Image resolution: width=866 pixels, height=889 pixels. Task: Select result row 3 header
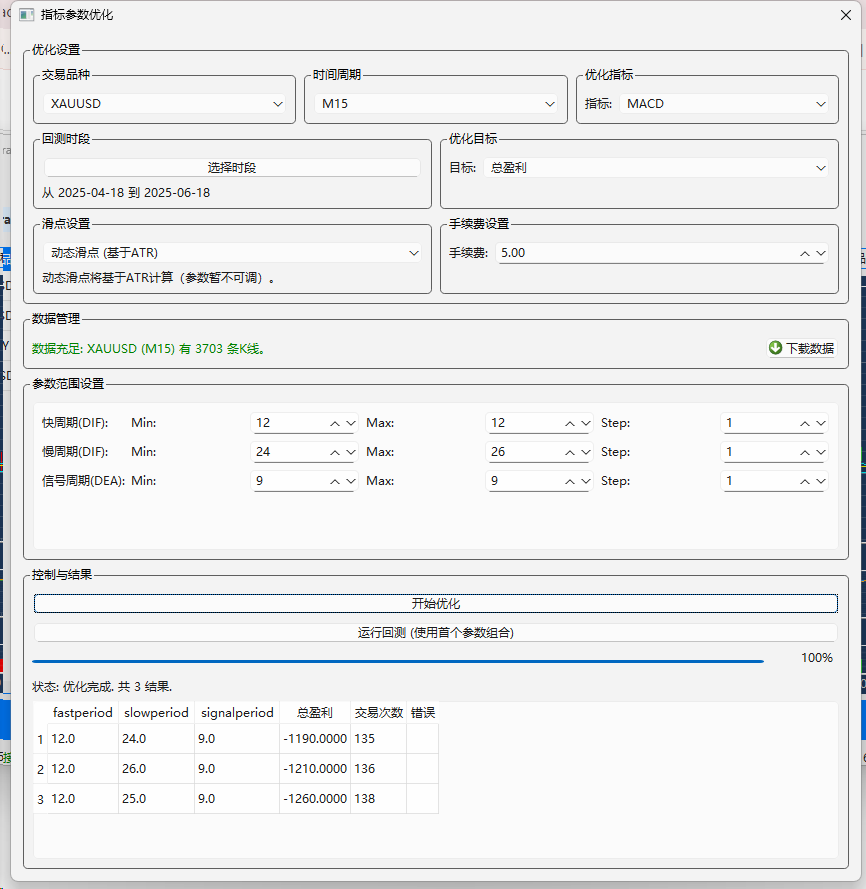[x=40, y=799]
